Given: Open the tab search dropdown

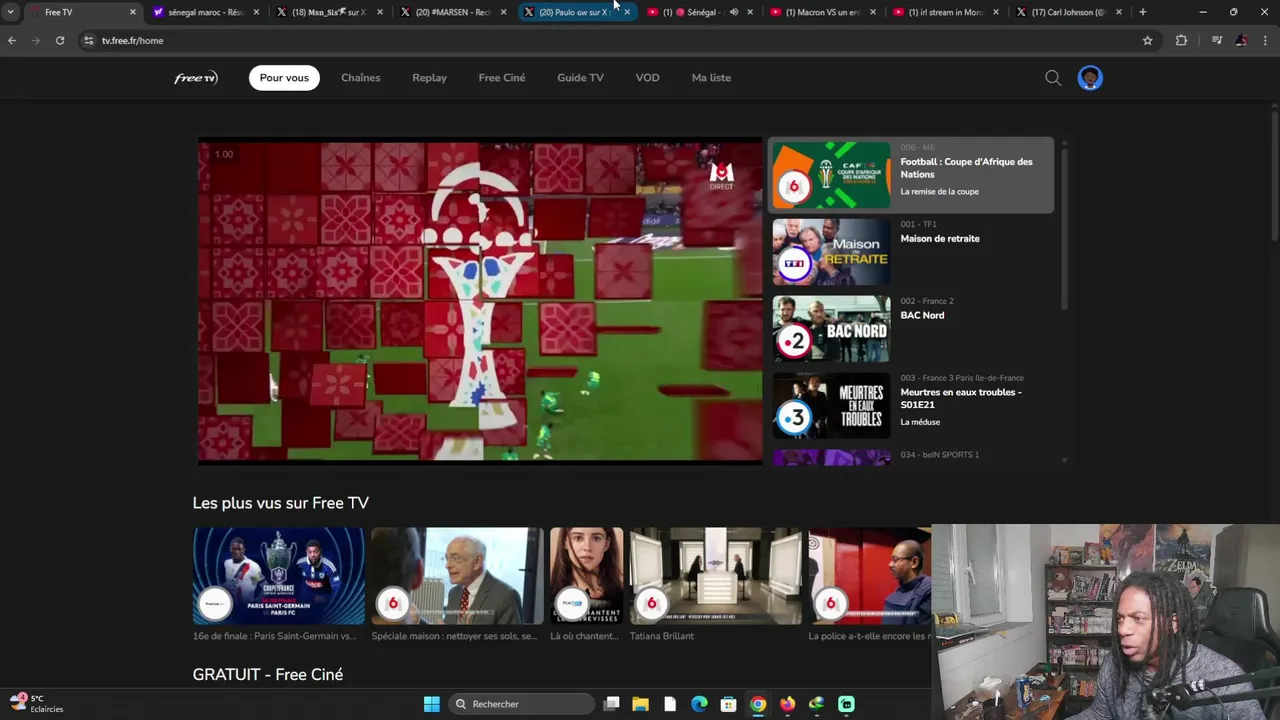Looking at the screenshot, I should click(x=10, y=12).
